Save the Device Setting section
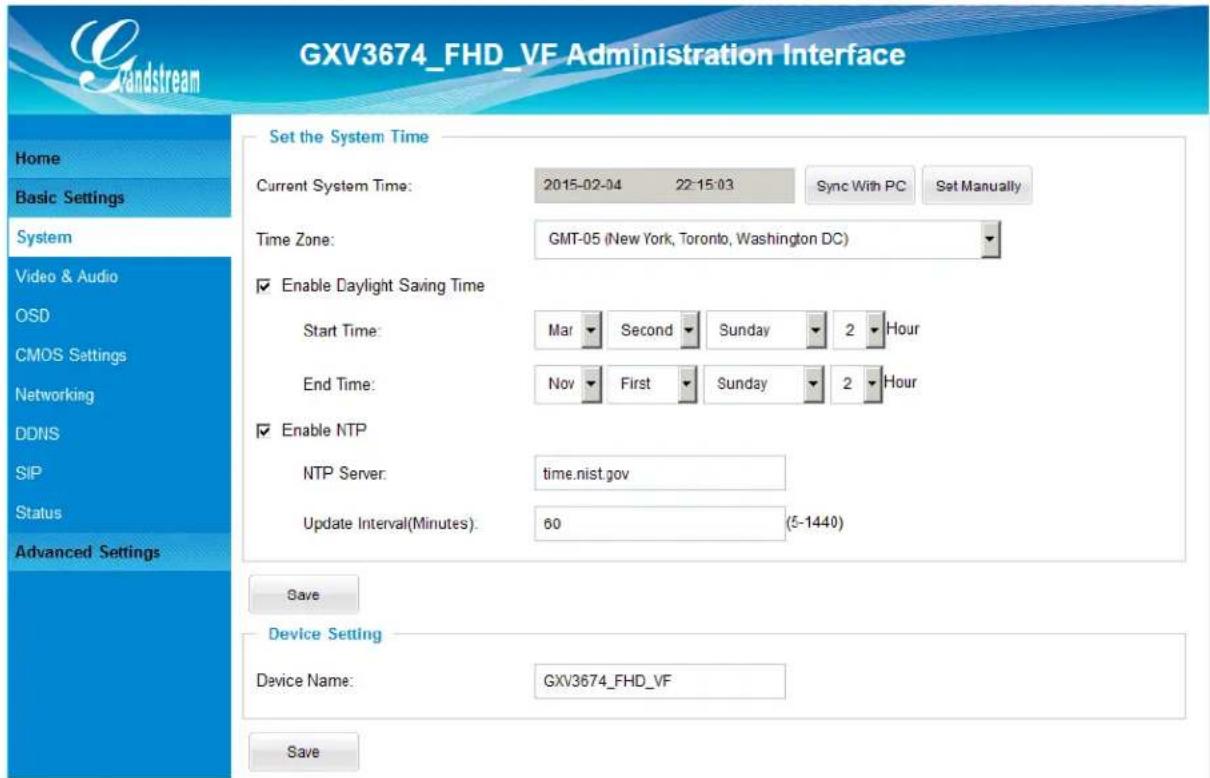Screen dimensions: 1210x778 pos(303,754)
